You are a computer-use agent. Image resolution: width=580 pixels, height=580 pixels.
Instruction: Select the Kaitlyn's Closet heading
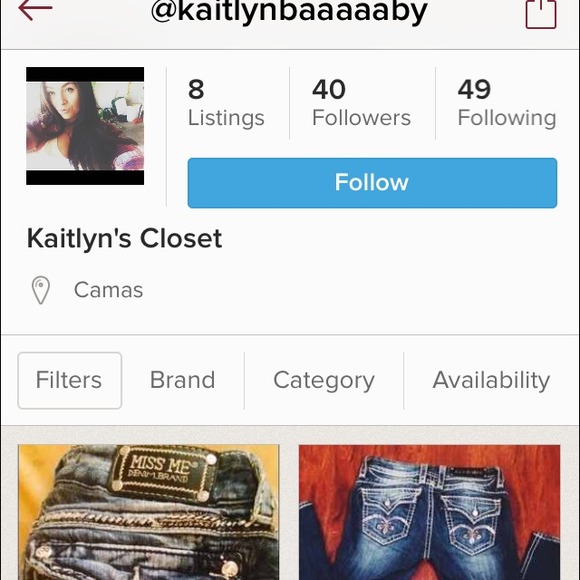point(124,239)
